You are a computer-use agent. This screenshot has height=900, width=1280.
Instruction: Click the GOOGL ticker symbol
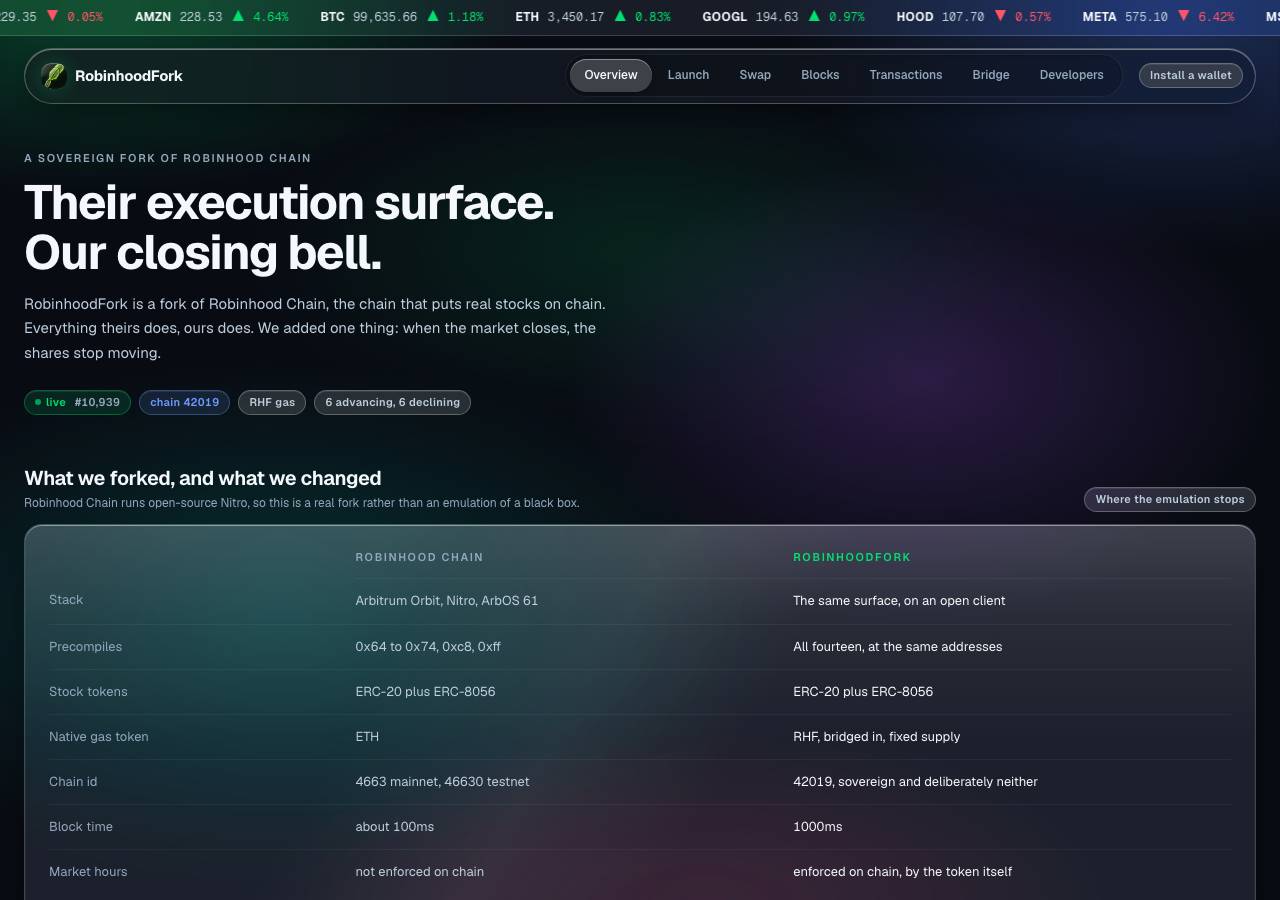coord(724,17)
